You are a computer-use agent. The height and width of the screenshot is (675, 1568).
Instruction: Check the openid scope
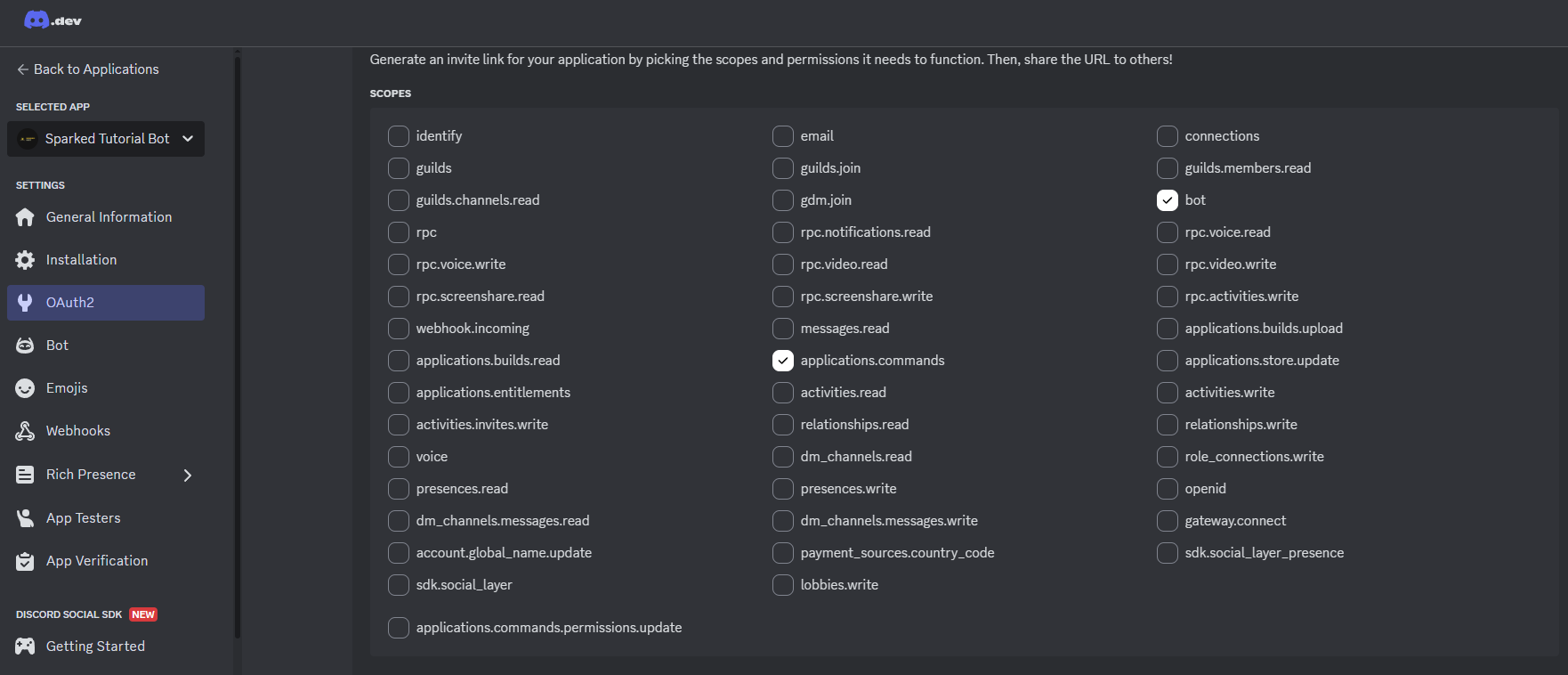coord(1168,489)
